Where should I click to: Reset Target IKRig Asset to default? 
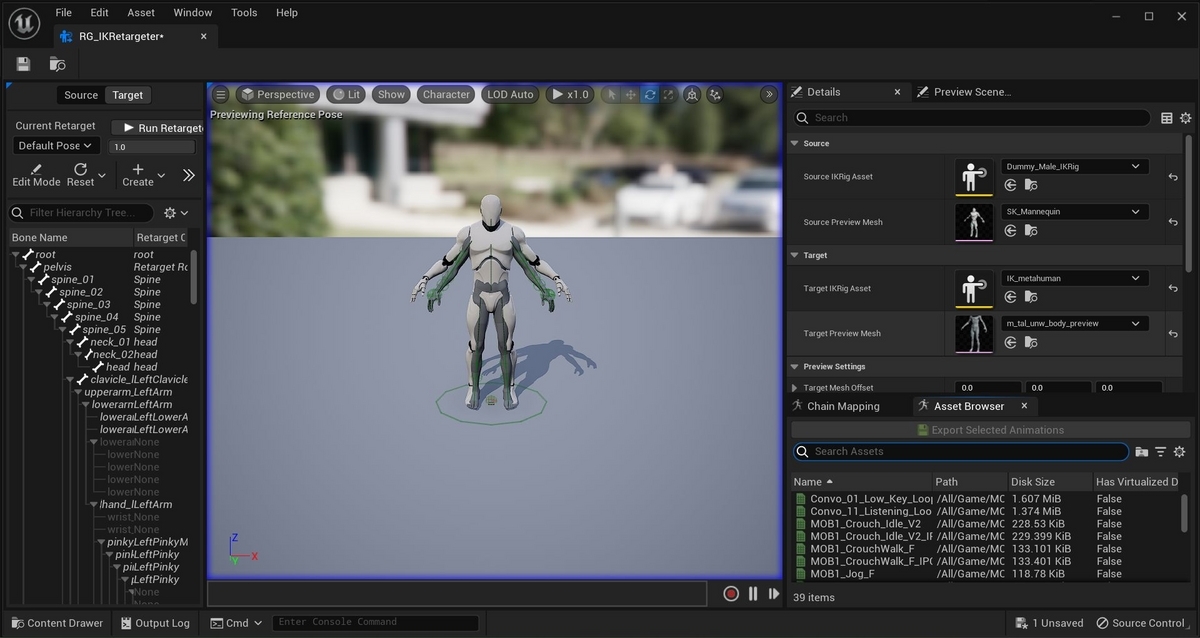1173,288
